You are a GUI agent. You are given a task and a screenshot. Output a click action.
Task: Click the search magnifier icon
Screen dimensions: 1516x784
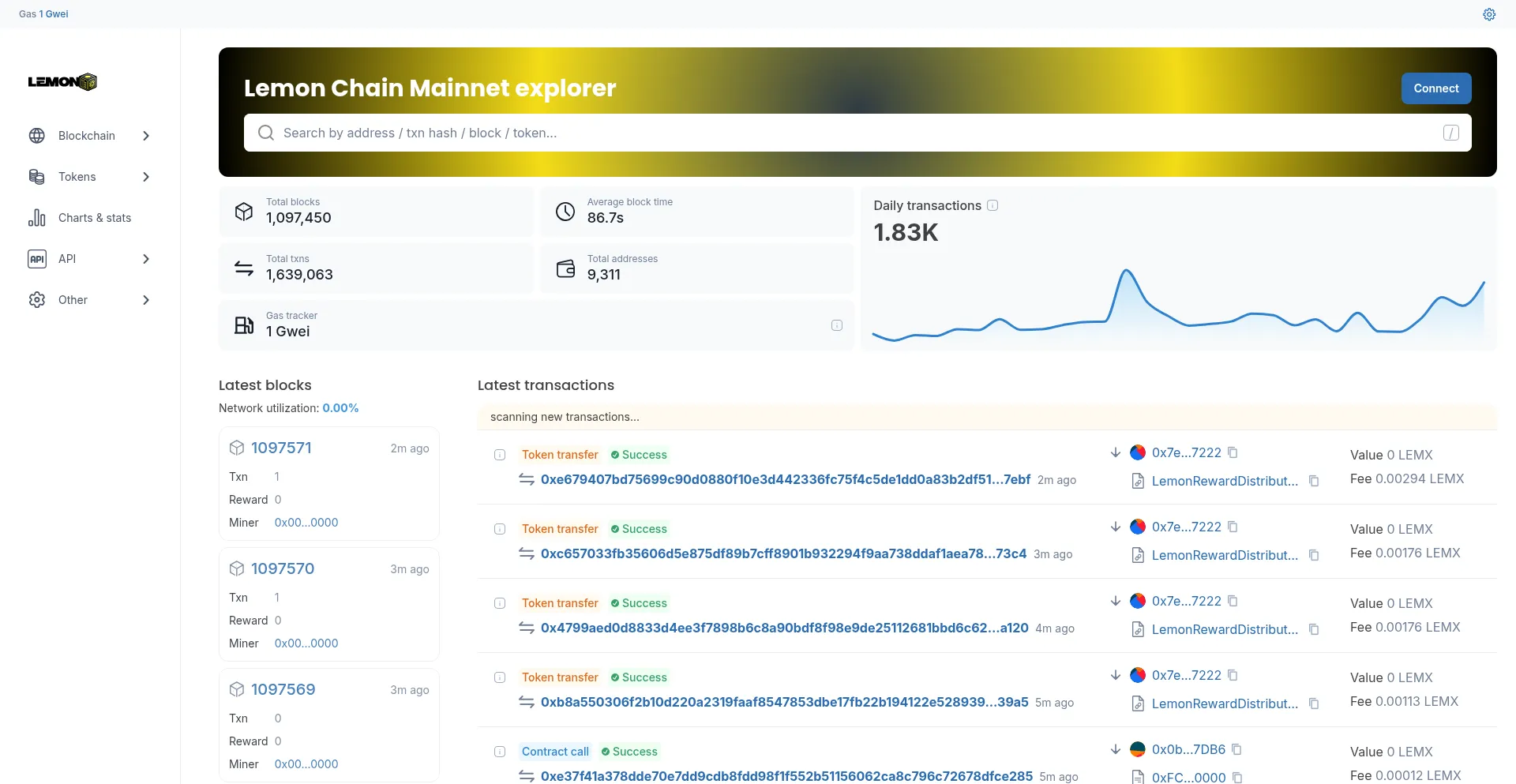coord(266,133)
